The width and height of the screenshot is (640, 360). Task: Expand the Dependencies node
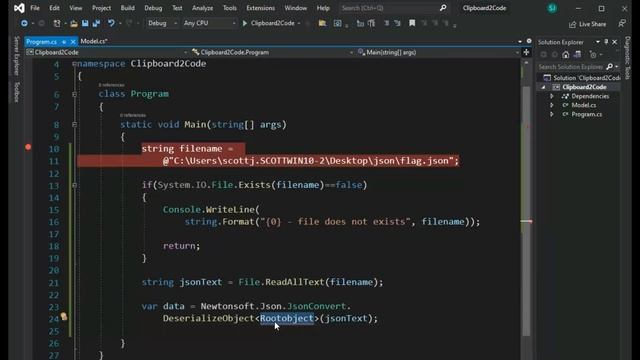(552, 96)
